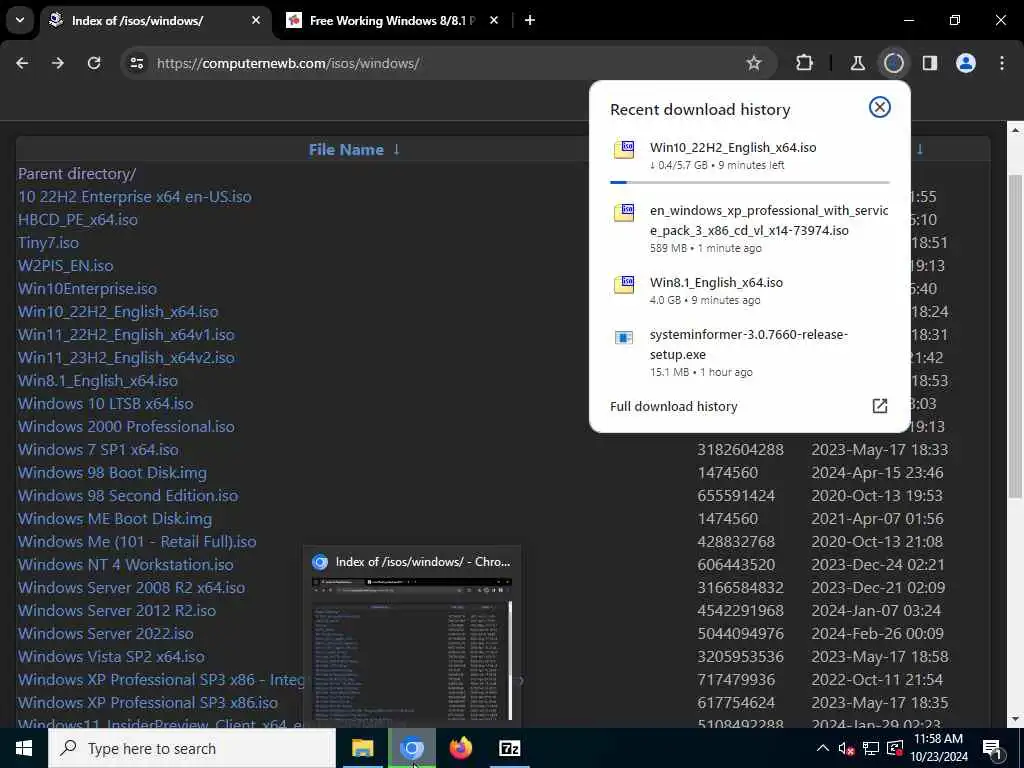Reload the current page
Screen dimensions: 1024x768
coord(94,63)
